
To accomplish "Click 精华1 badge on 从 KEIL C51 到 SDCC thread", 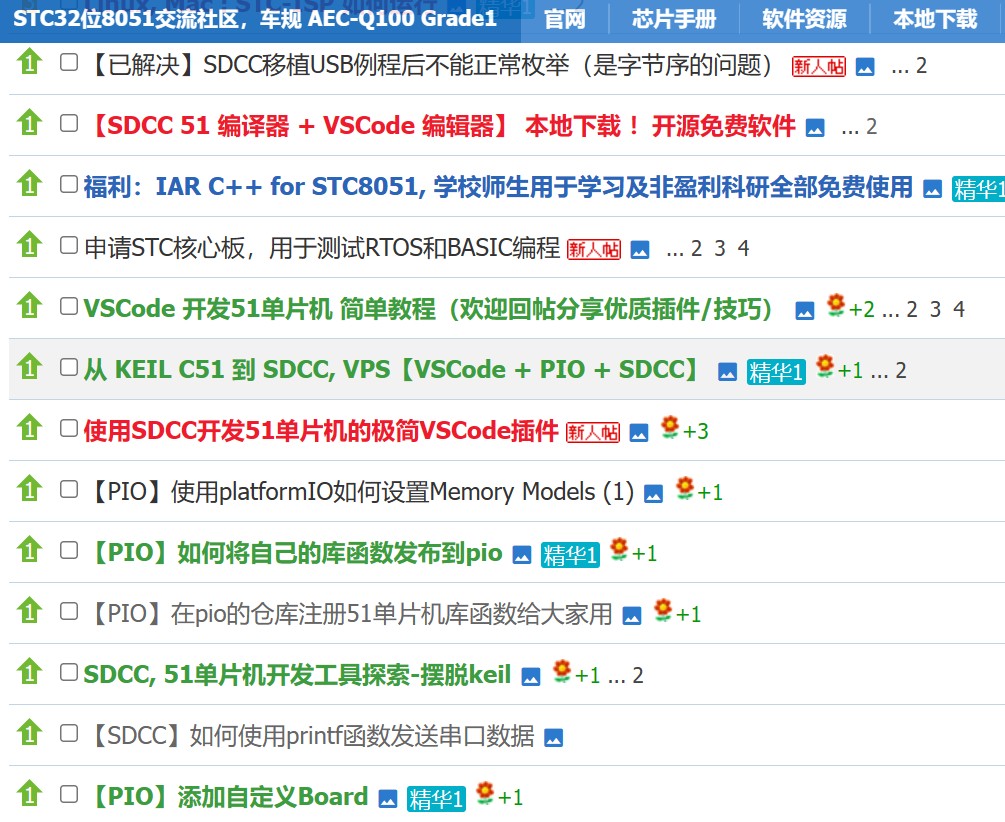I will click(776, 372).
